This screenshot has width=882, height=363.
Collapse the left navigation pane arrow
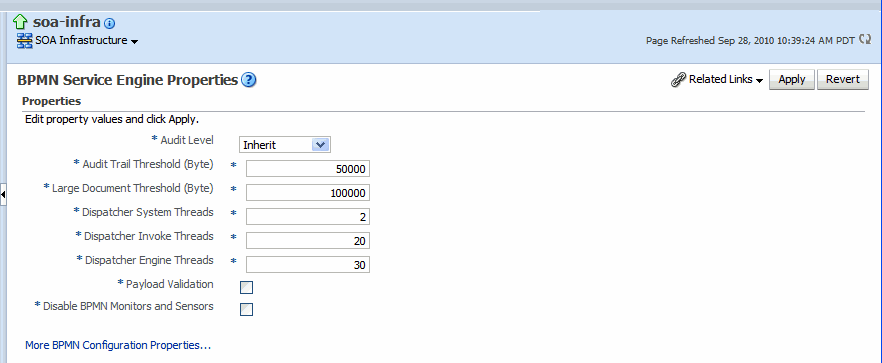[3, 194]
